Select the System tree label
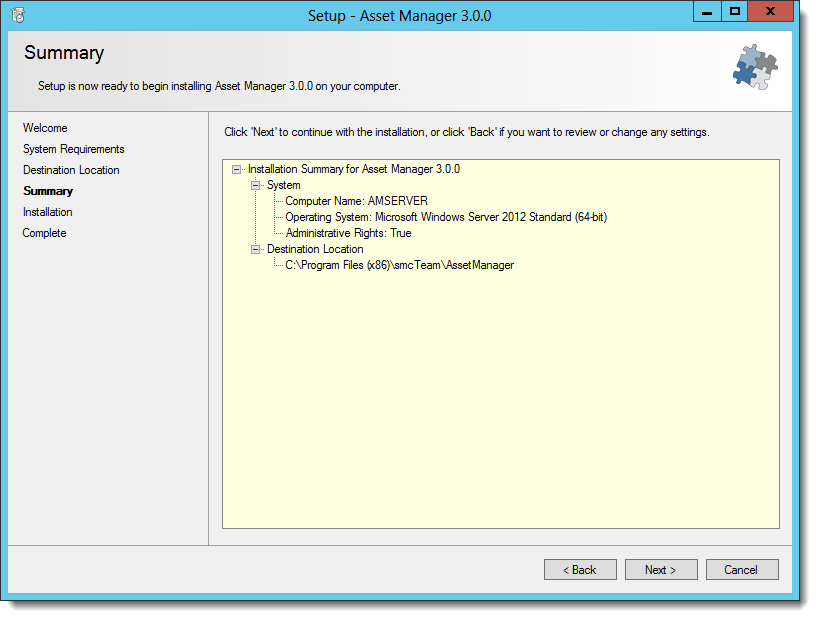Screen dimensions: 816x617 (x=284, y=185)
